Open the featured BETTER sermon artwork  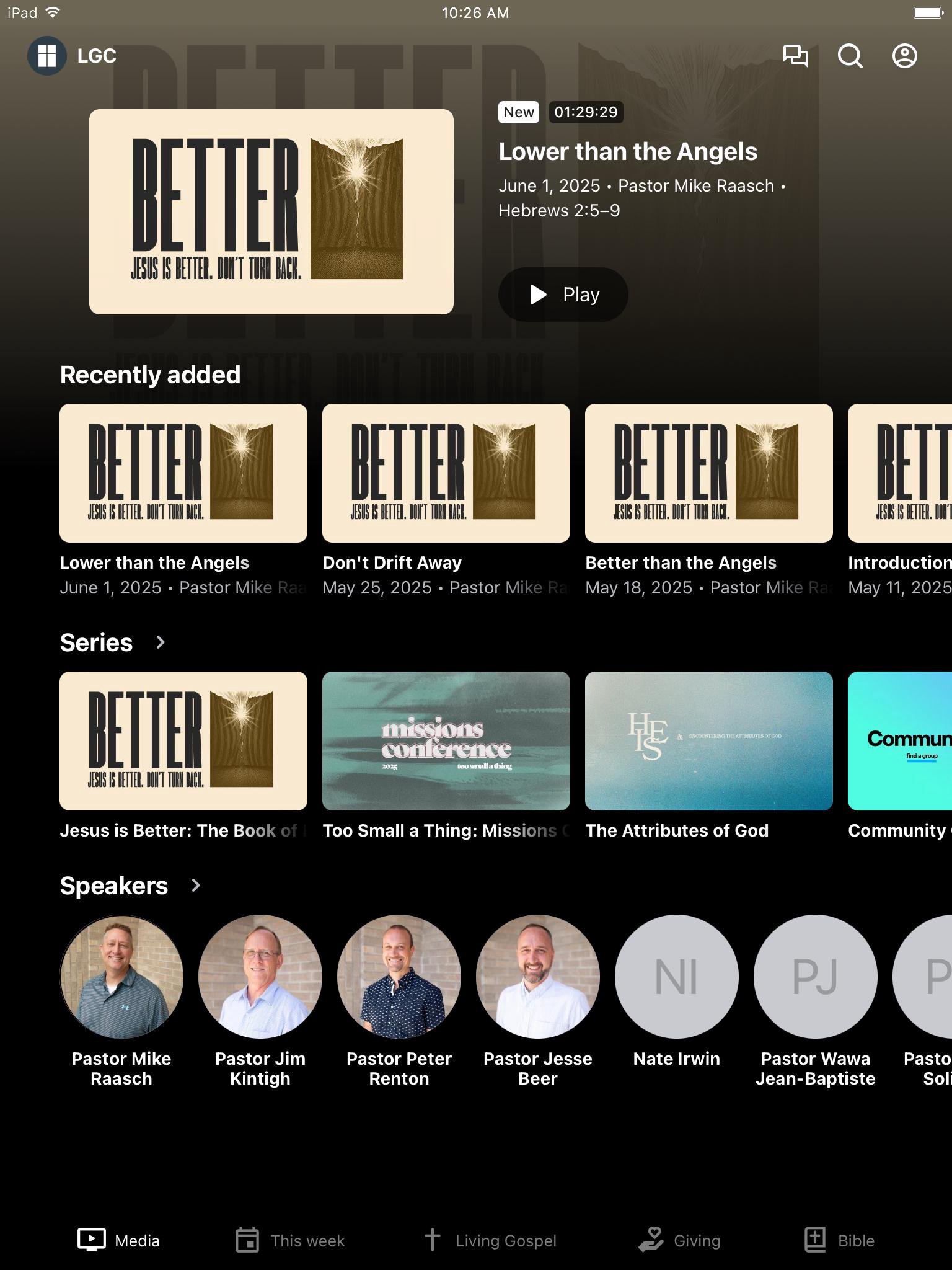pyautogui.click(x=271, y=211)
